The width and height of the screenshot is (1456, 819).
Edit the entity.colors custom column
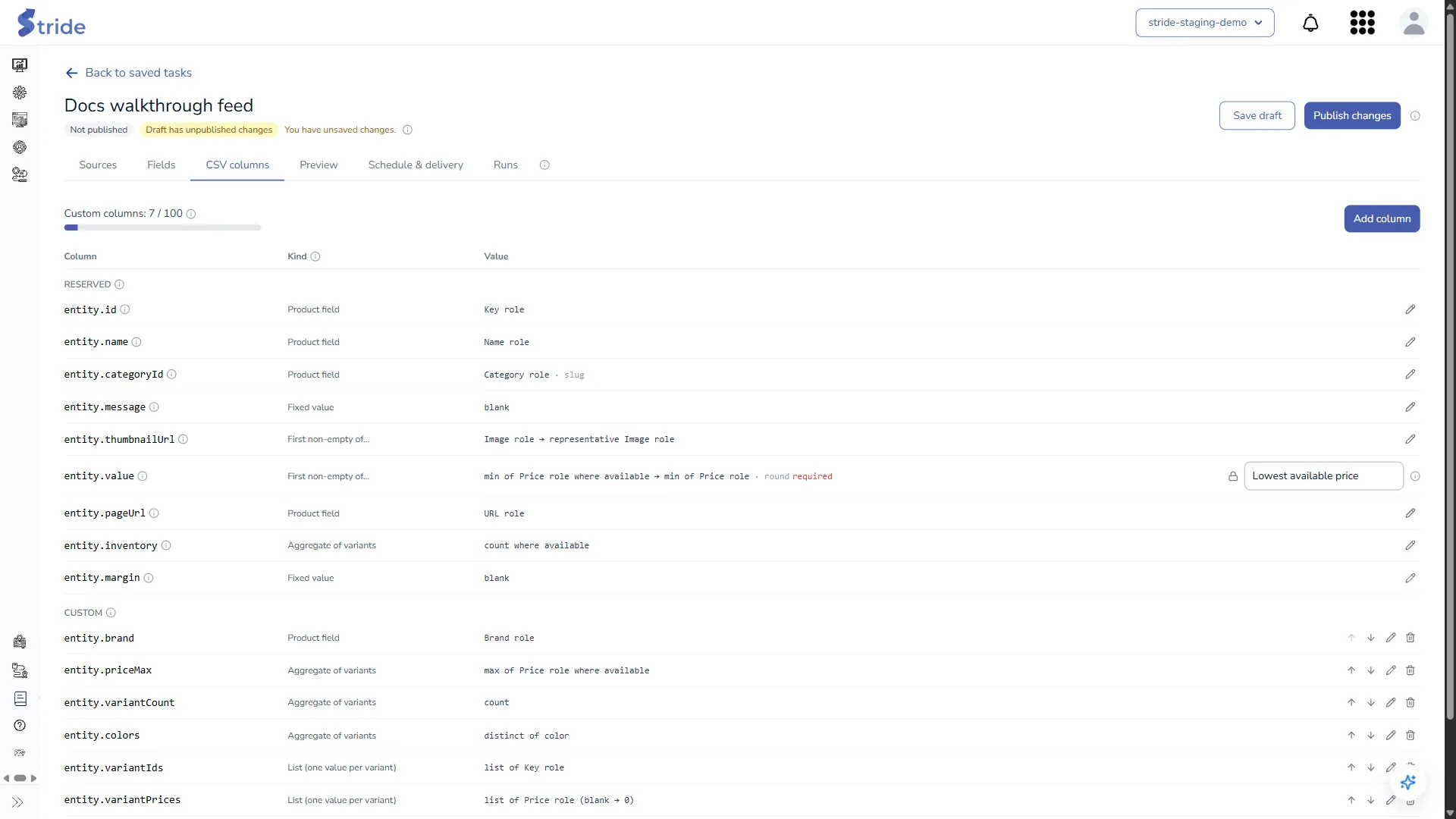1390,735
